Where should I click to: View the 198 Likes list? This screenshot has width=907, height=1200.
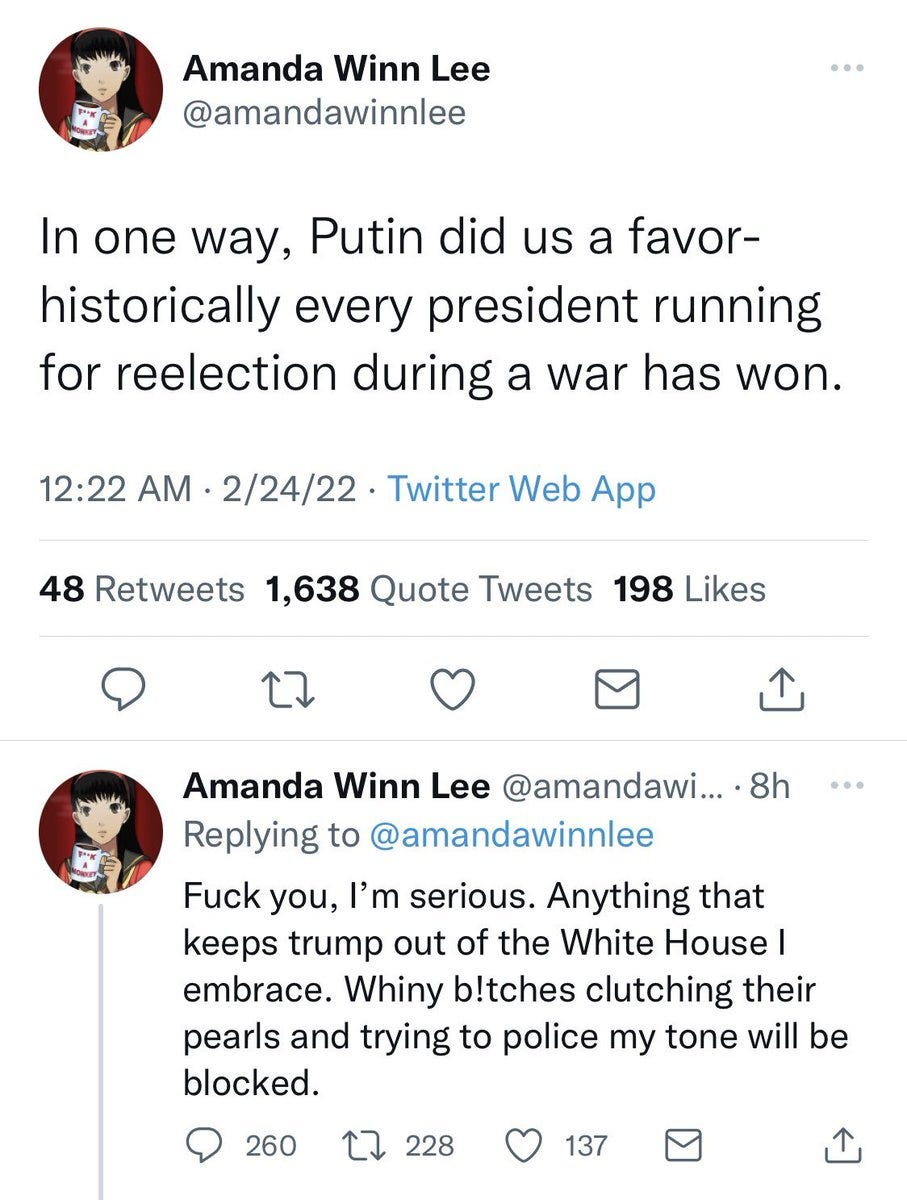691,590
